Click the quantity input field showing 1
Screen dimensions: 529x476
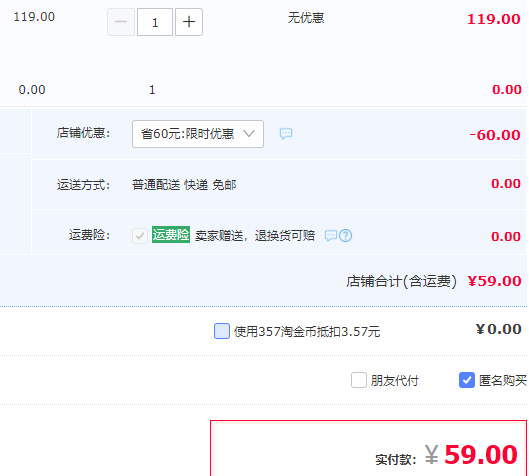coord(155,22)
